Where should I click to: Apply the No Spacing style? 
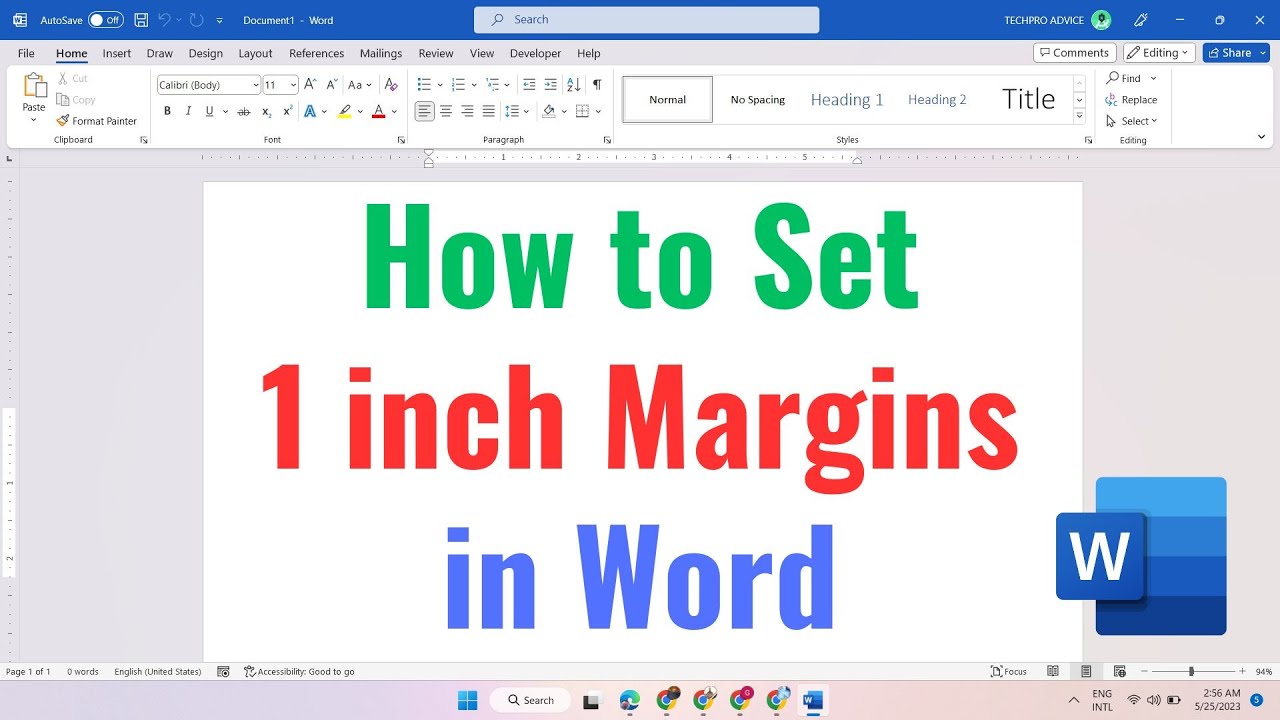(x=758, y=99)
